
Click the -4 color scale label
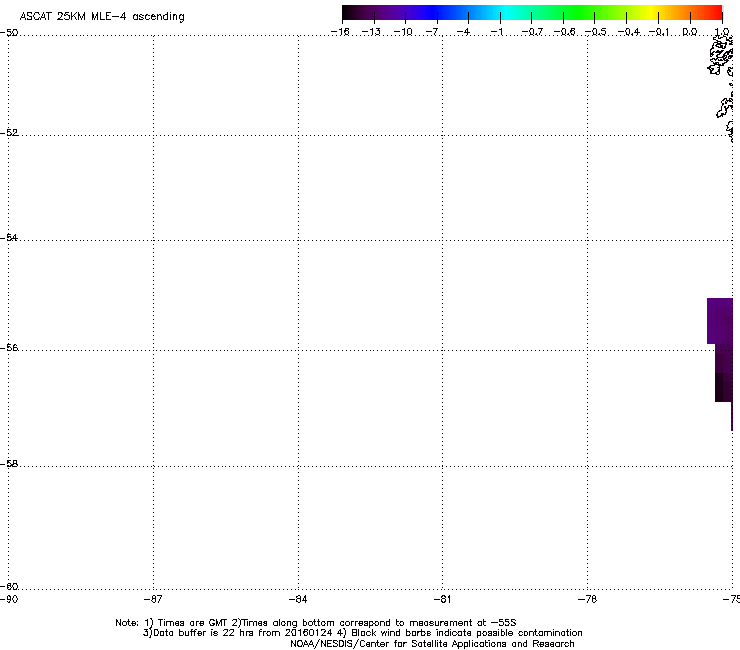point(464,32)
